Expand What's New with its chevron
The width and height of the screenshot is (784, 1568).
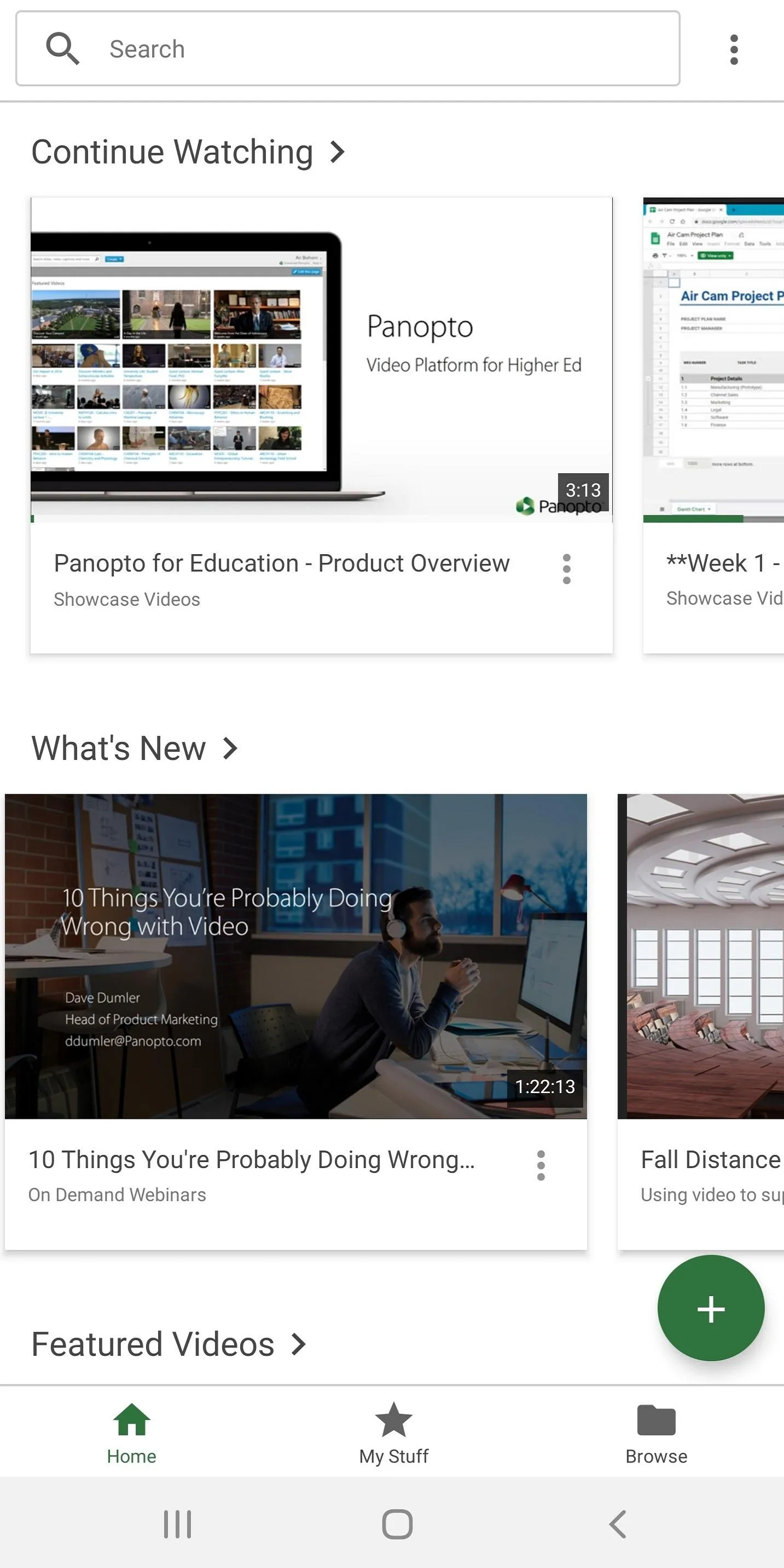(x=229, y=748)
